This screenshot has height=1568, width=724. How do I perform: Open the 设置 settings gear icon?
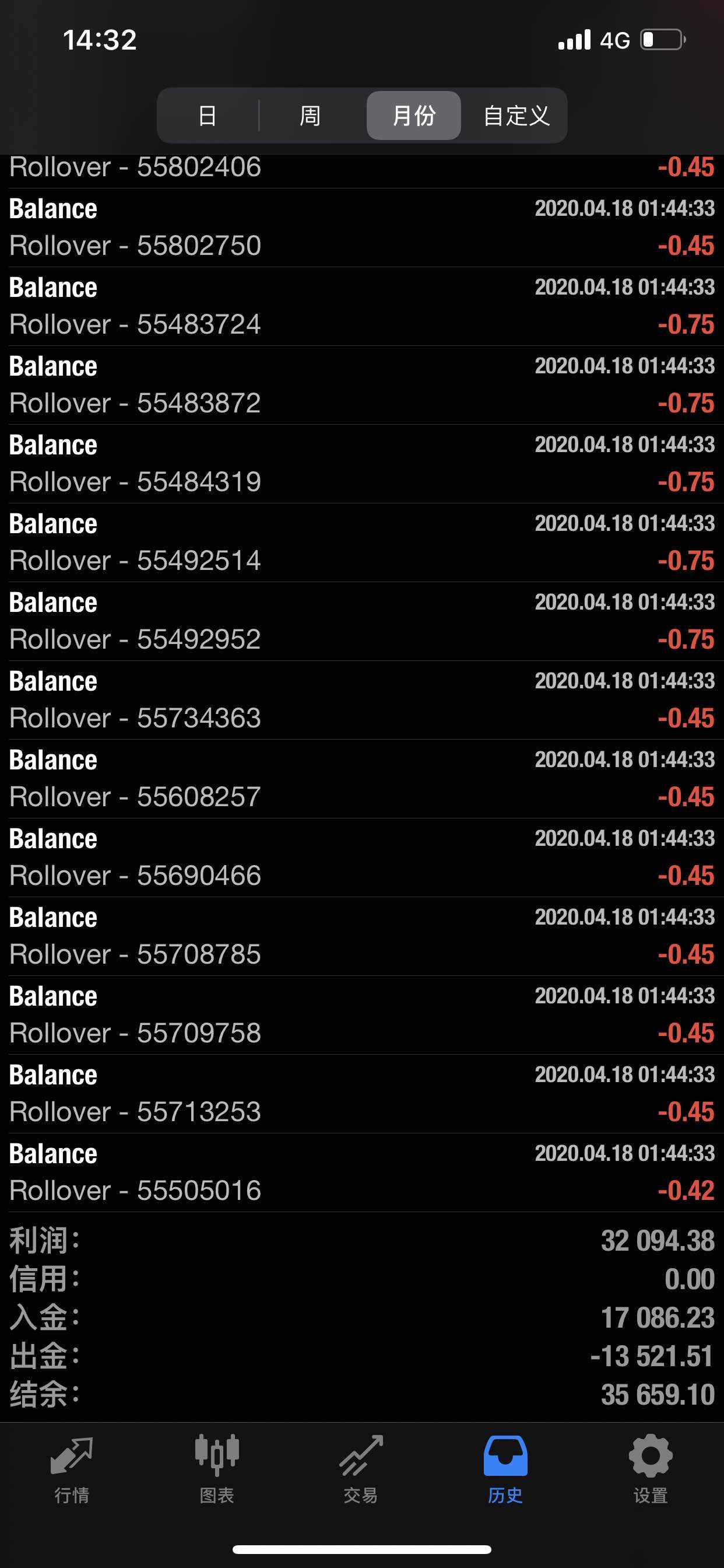click(x=650, y=1457)
